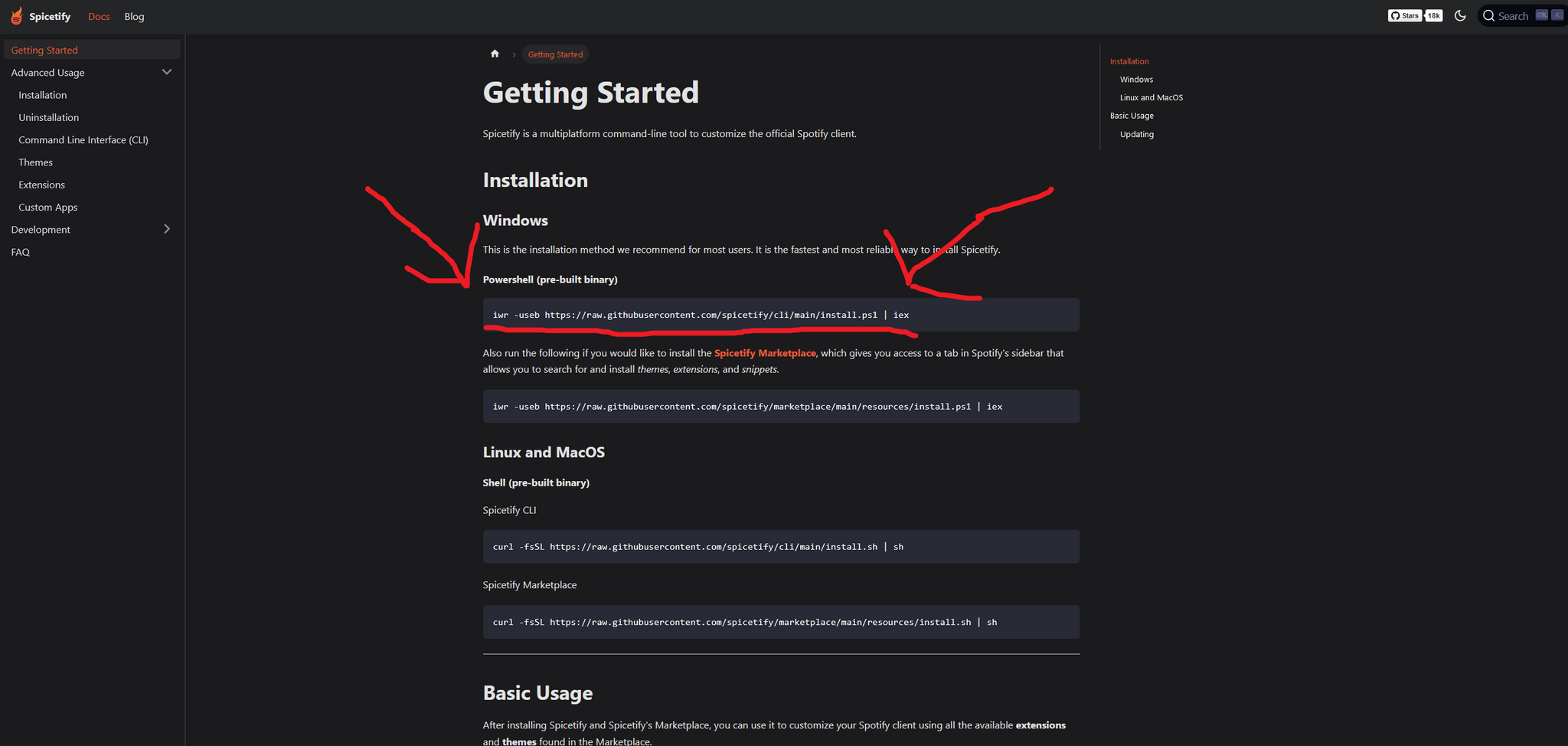
Task: Collapse the Advanced Usage sidebar section
Action: pyautogui.click(x=167, y=72)
